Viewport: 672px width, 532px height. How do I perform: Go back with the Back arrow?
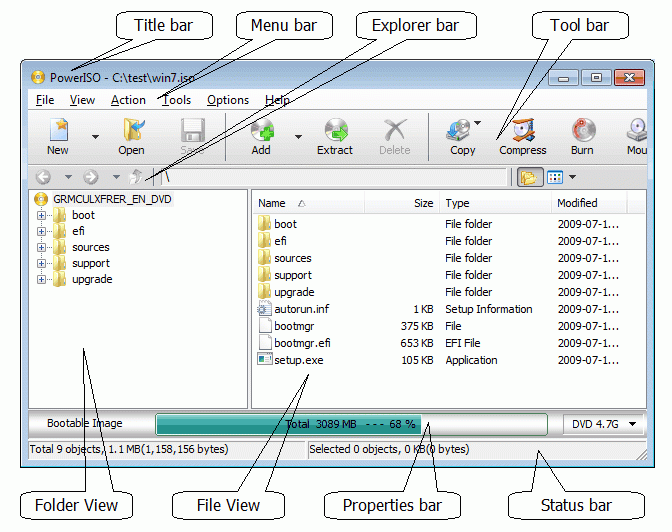pyautogui.click(x=43, y=177)
